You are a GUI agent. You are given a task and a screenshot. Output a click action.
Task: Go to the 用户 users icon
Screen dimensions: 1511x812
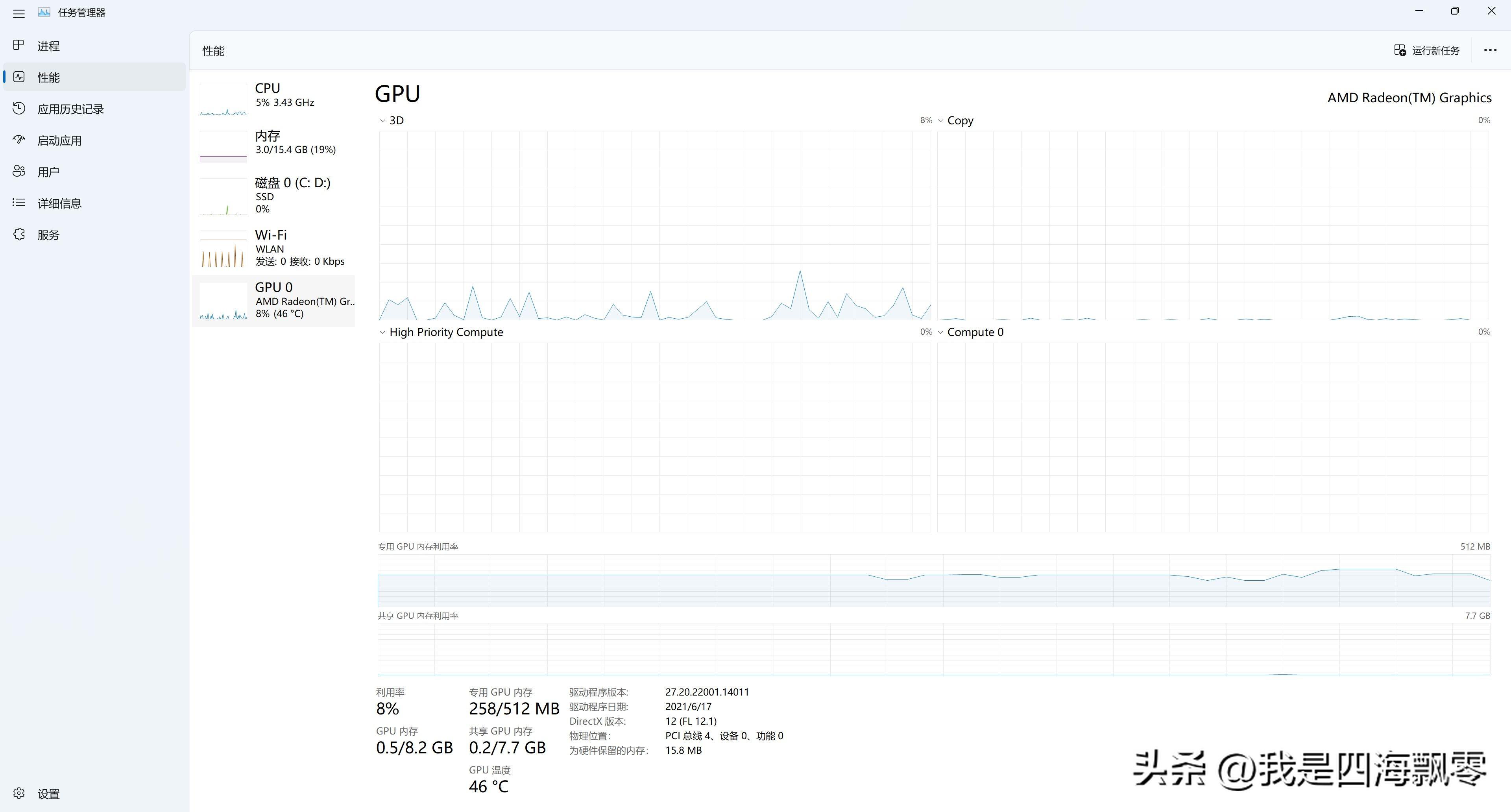[19, 171]
